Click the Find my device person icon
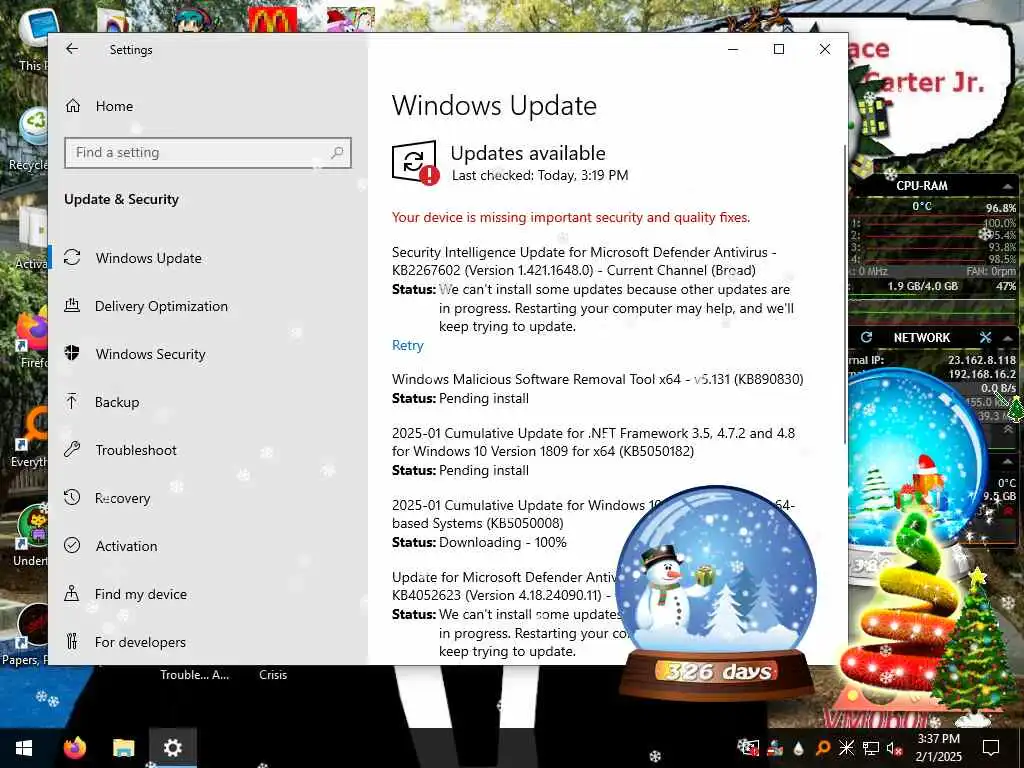The image size is (1024, 768). (72, 594)
